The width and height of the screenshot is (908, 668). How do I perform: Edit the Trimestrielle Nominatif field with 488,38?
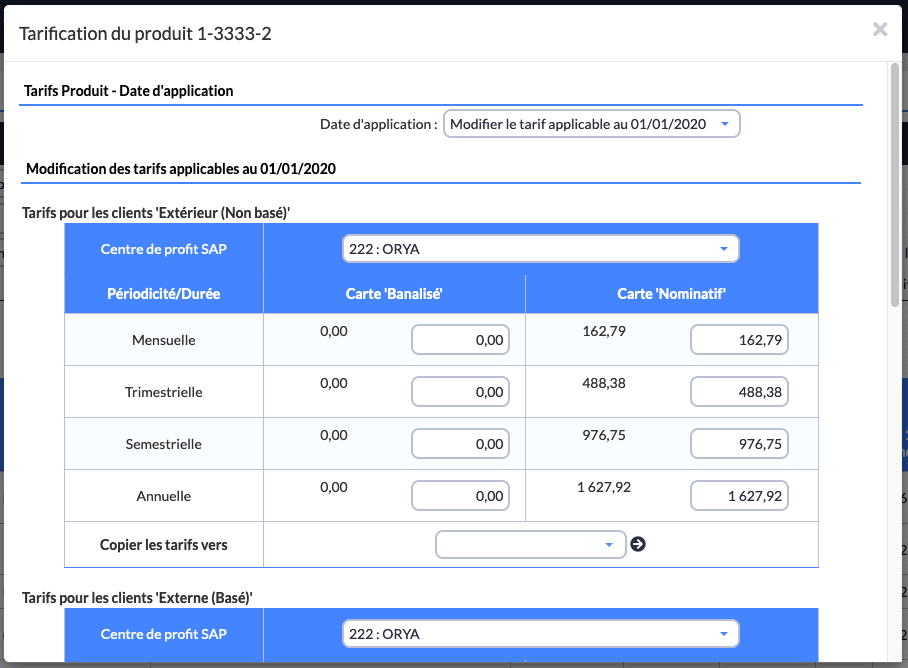[739, 392]
